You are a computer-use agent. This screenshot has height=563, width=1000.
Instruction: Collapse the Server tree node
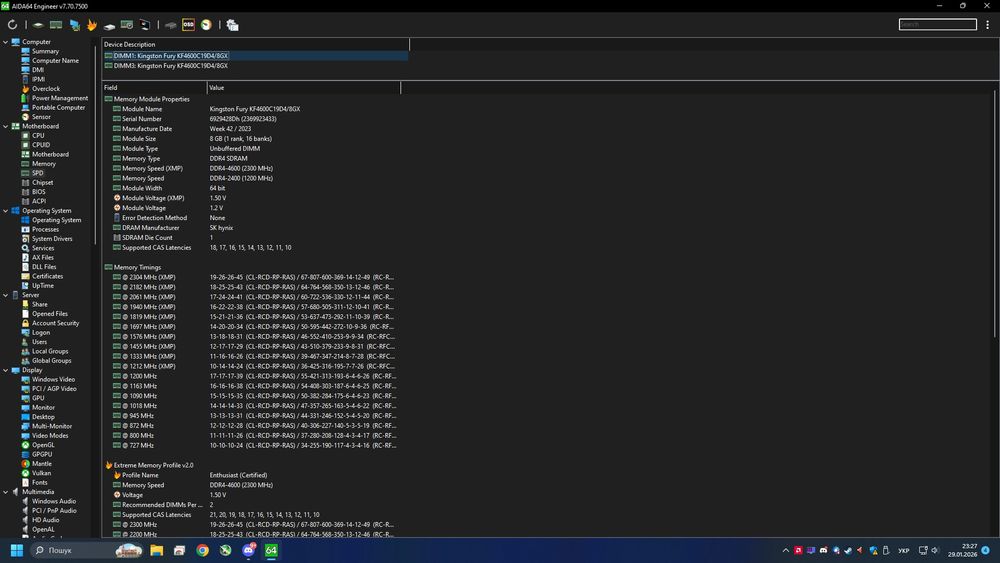[x=6, y=295]
